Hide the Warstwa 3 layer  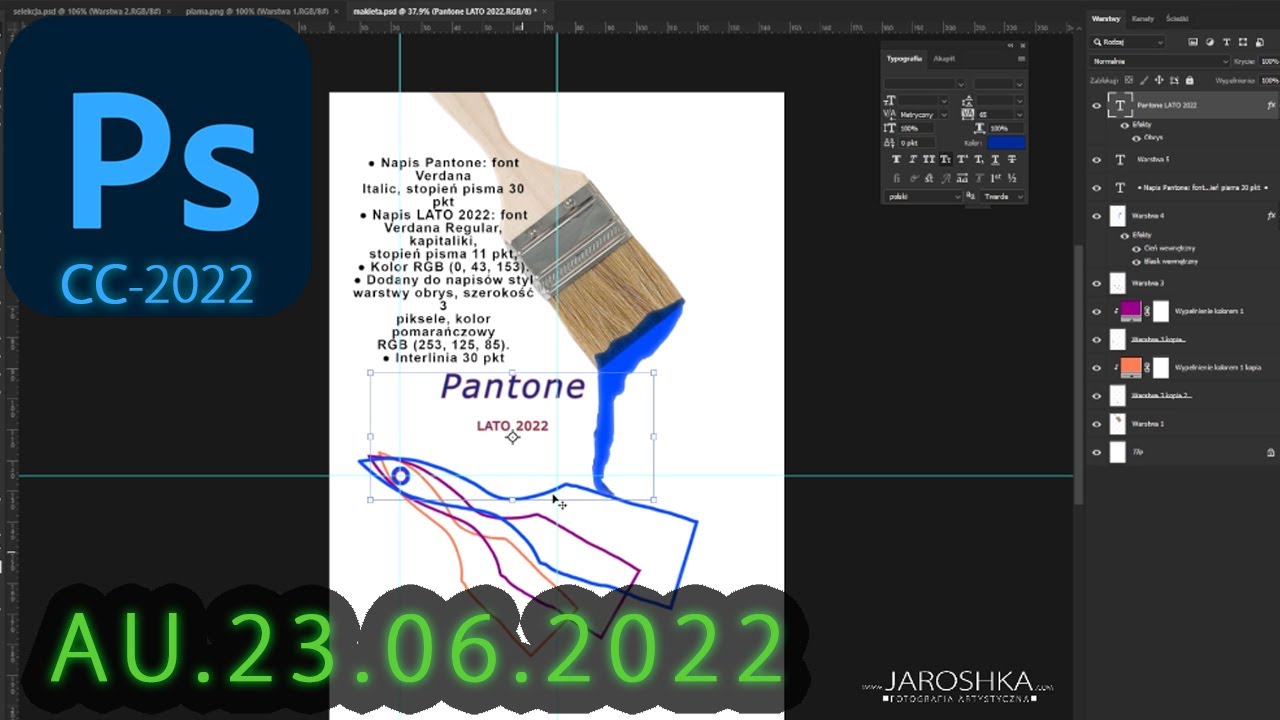click(x=1097, y=283)
